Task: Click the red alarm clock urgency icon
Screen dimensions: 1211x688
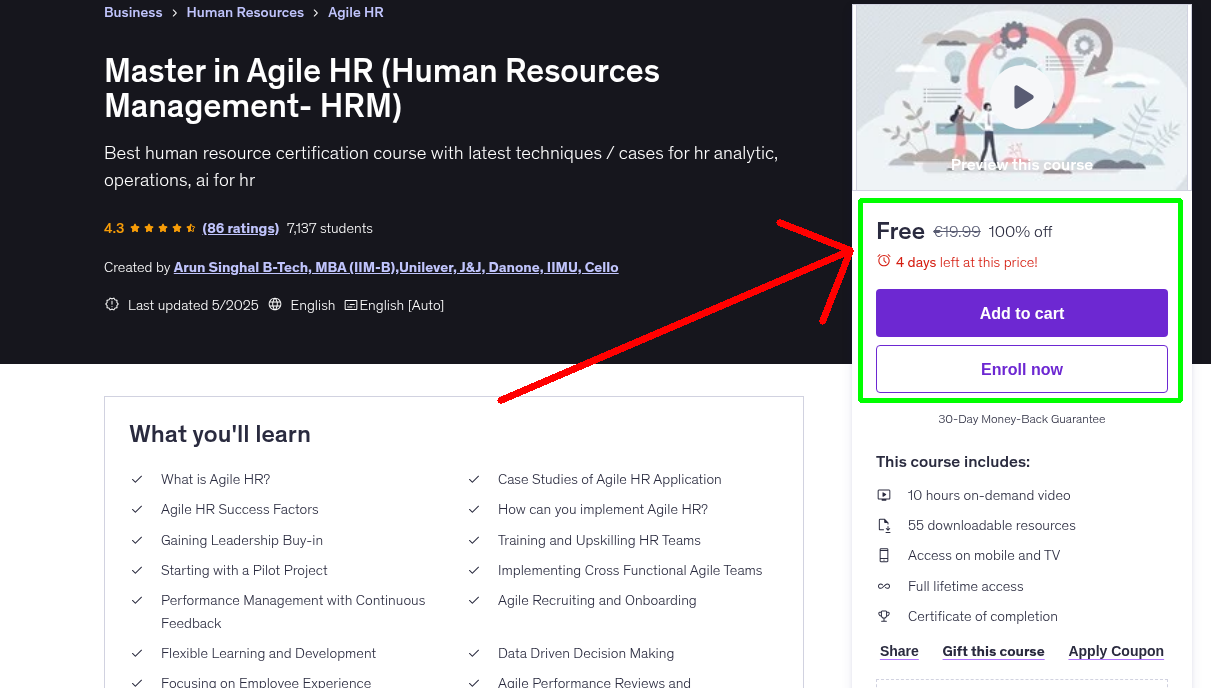Action: 884,261
